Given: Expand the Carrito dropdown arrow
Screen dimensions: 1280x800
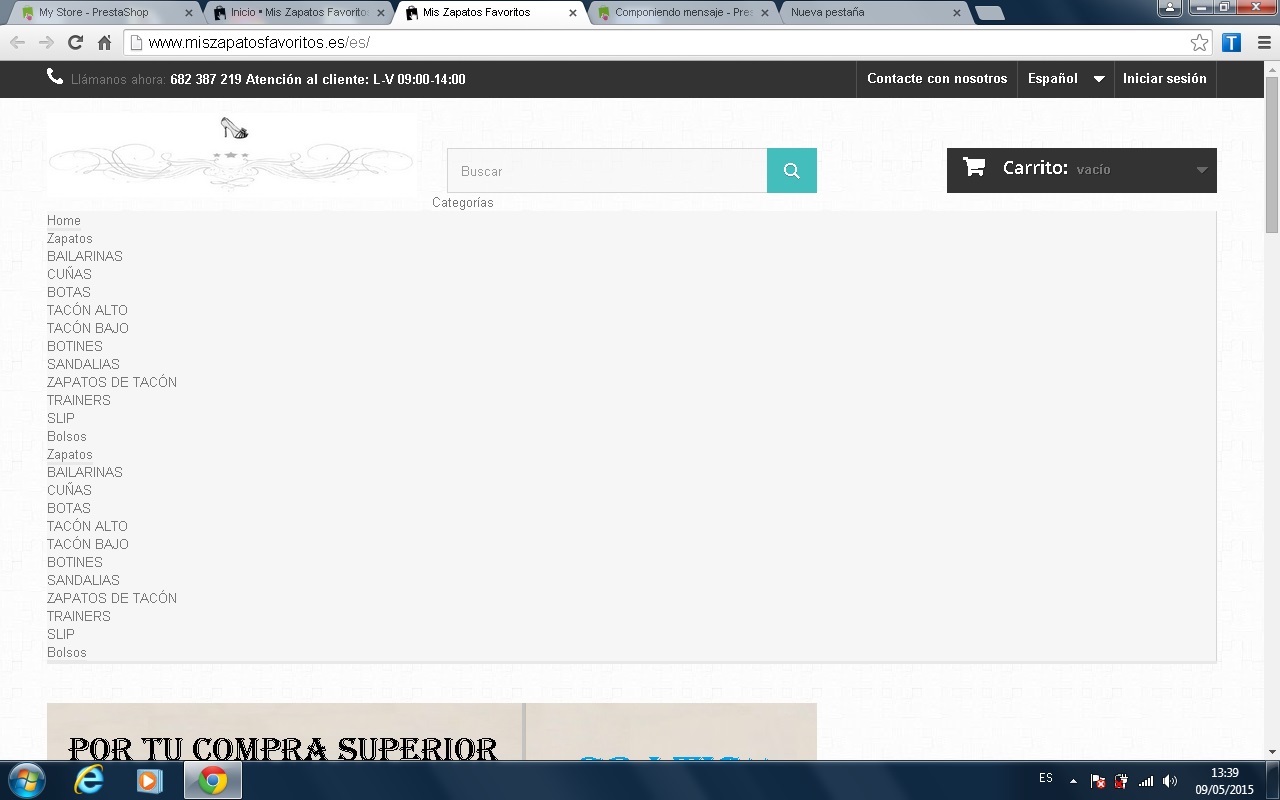Looking at the screenshot, I should point(1201,170).
